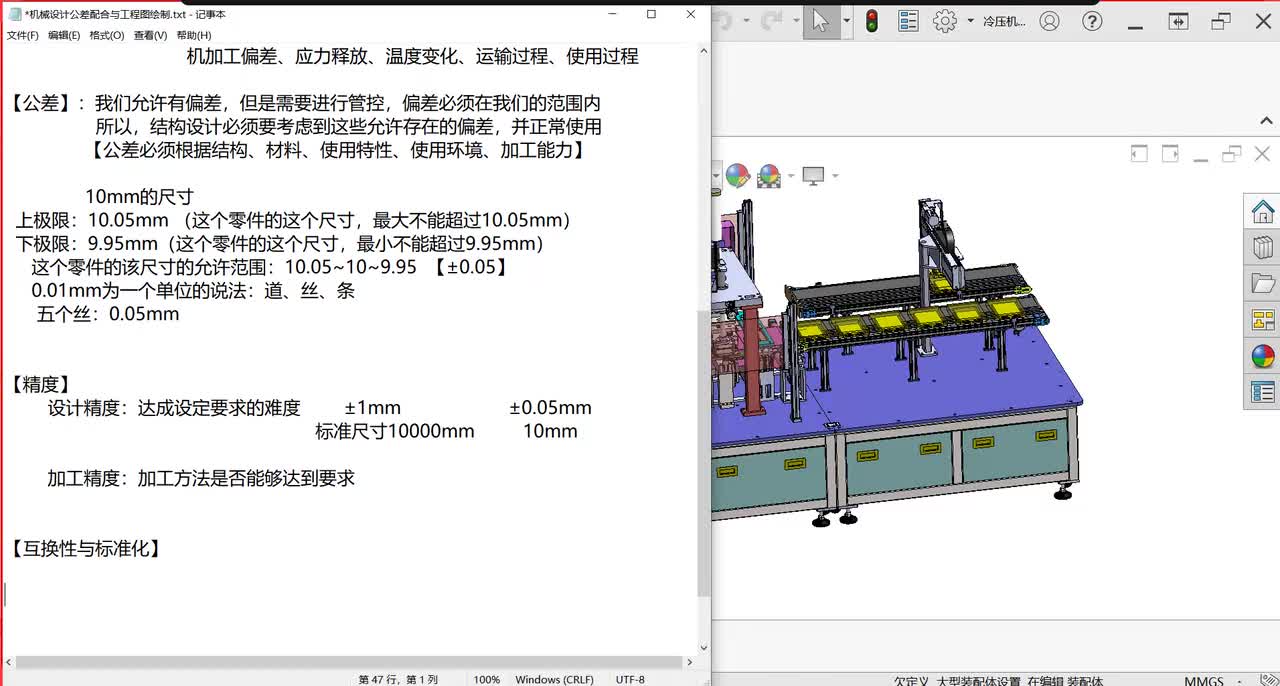Open View Palette icon in task pane

(x=1262, y=320)
